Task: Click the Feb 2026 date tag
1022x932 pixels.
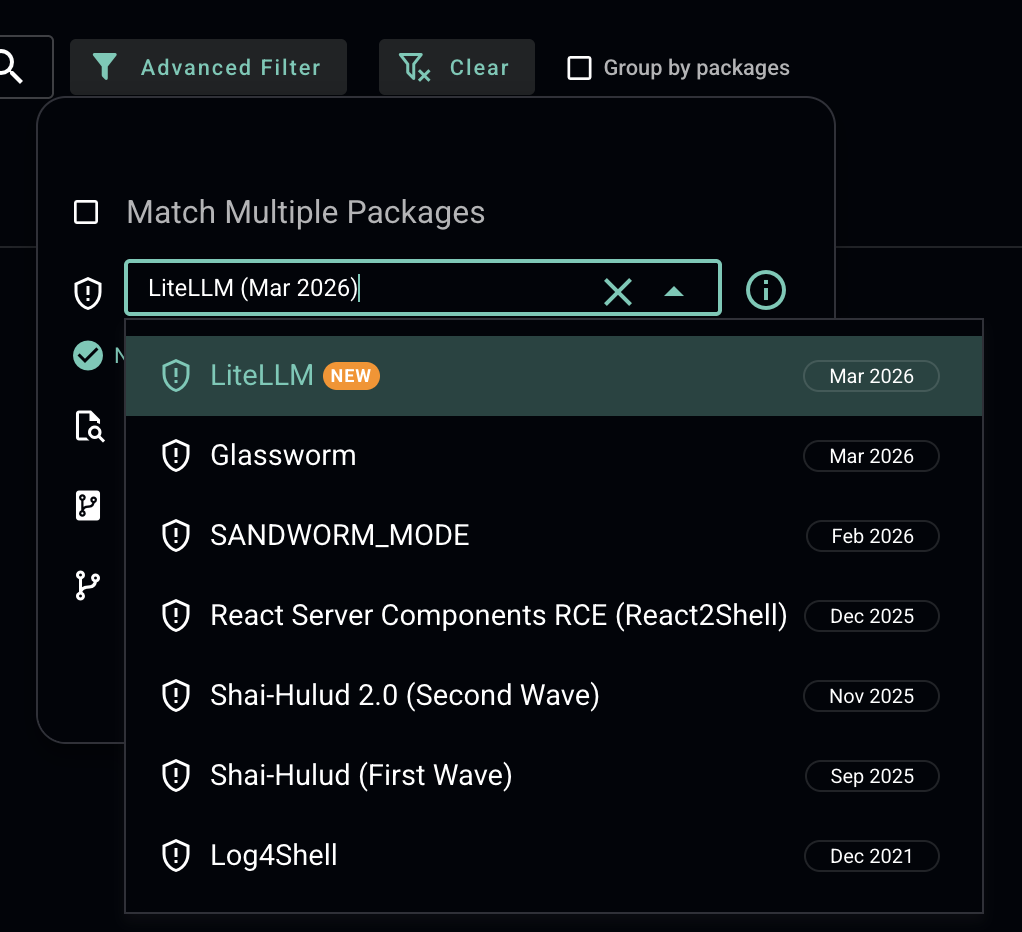Action: [x=873, y=536]
